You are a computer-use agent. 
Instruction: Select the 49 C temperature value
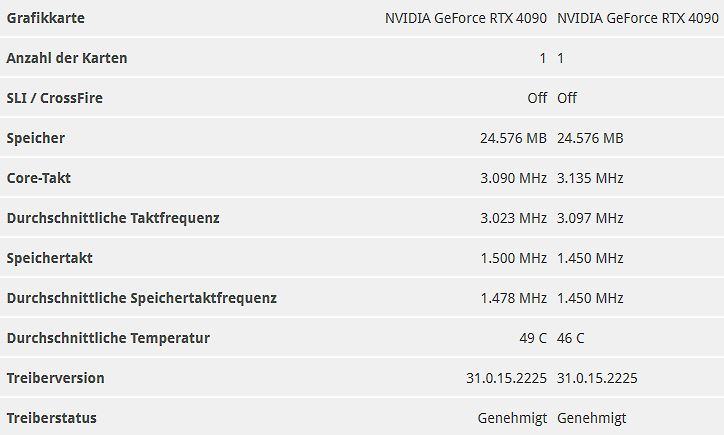click(x=533, y=338)
